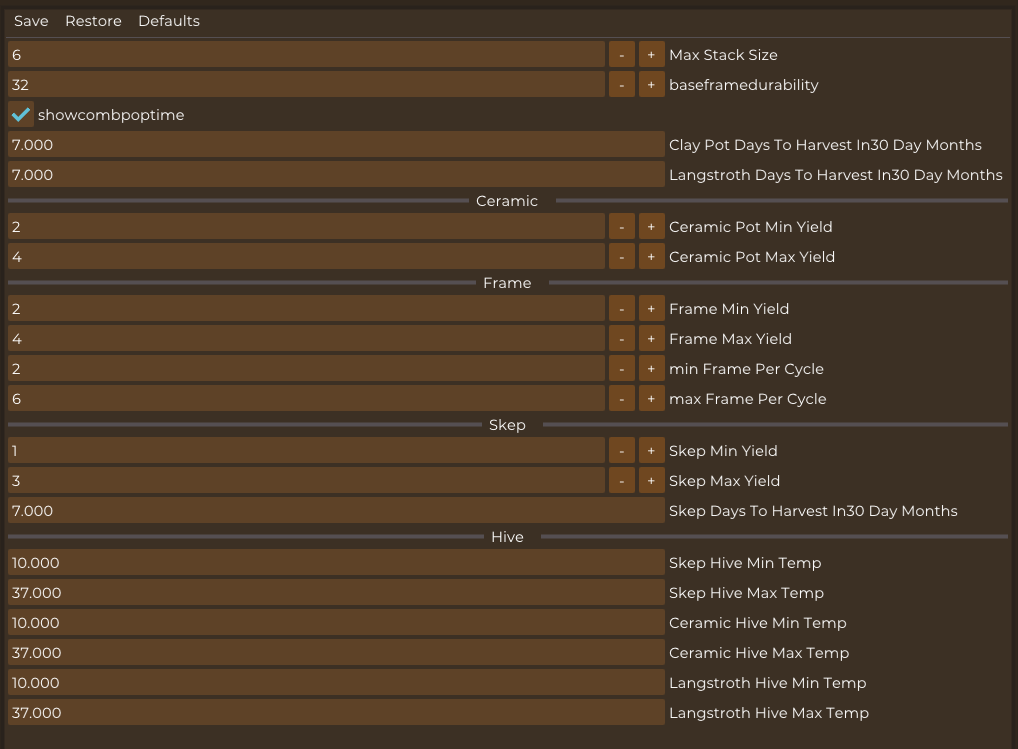The height and width of the screenshot is (749, 1018).
Task: Increase Skep Min Yield value
Action: tap(651, 451)
